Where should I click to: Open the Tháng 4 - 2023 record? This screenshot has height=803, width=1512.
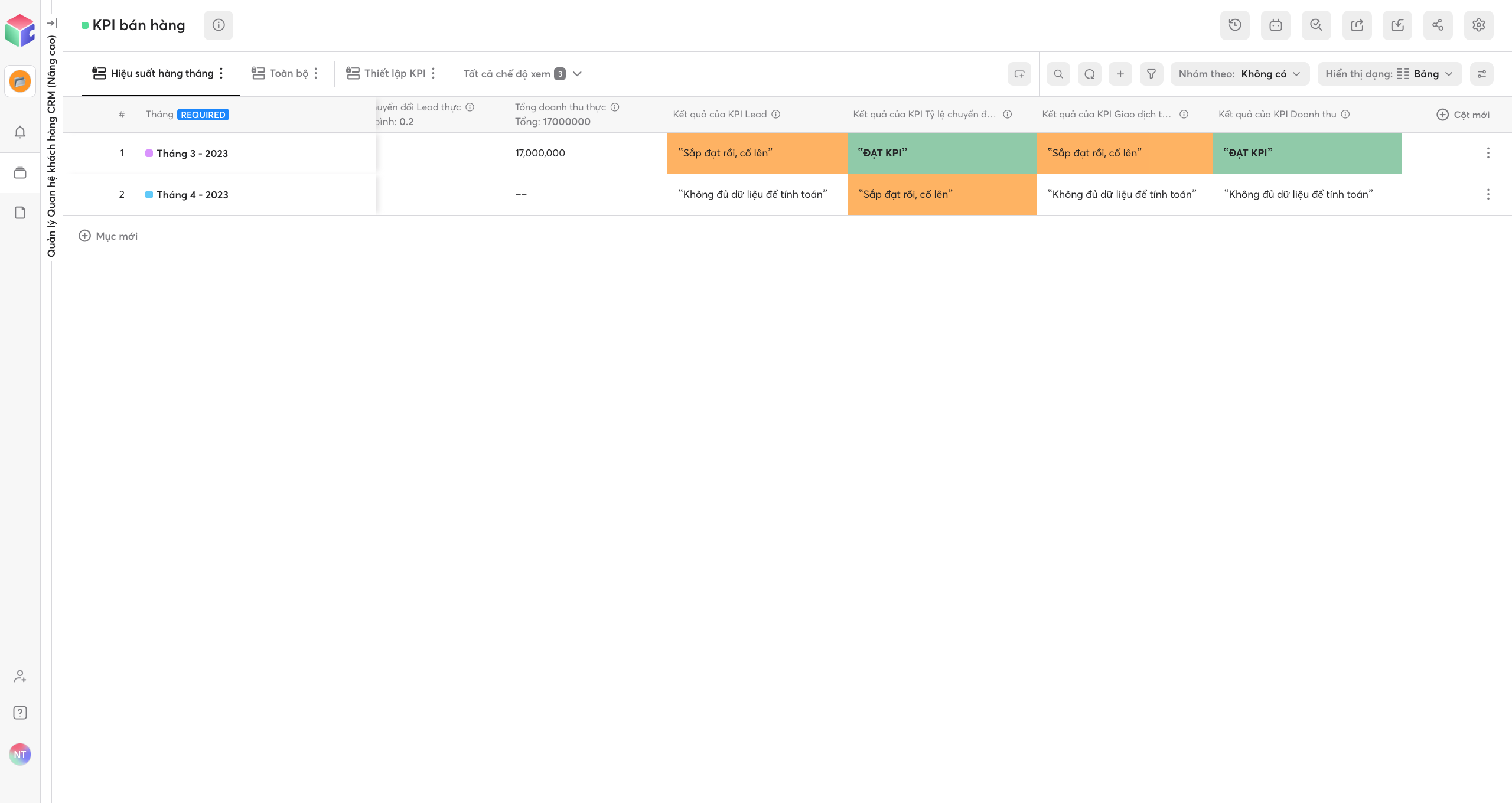point(193,195)
